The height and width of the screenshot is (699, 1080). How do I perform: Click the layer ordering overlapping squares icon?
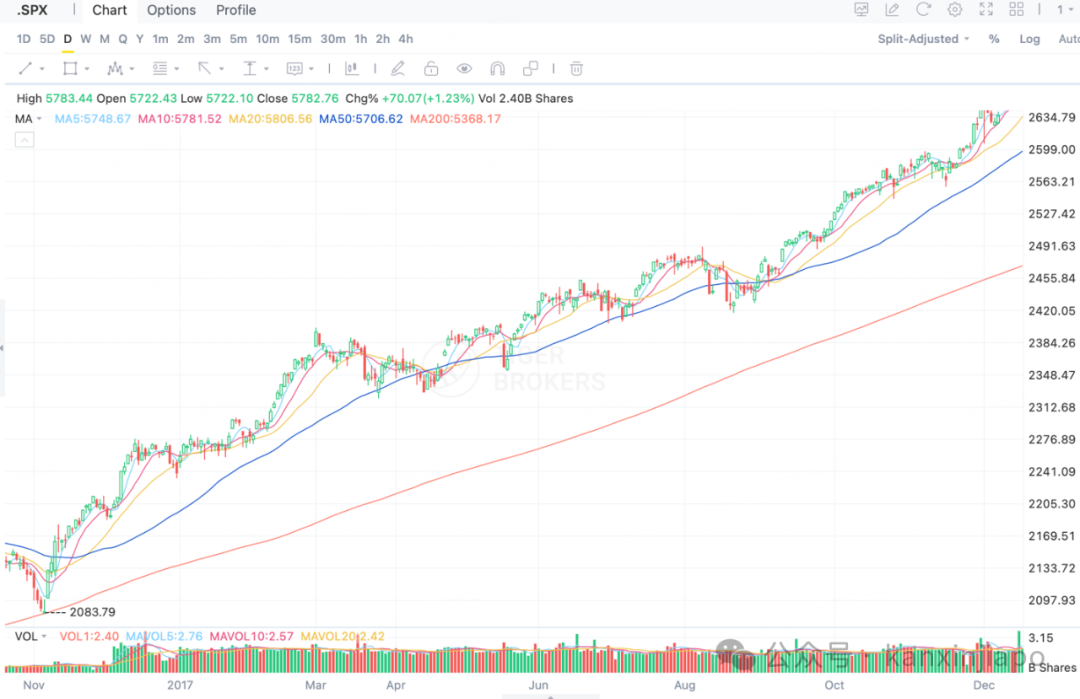pyautogui.click(x=530, y=68)
